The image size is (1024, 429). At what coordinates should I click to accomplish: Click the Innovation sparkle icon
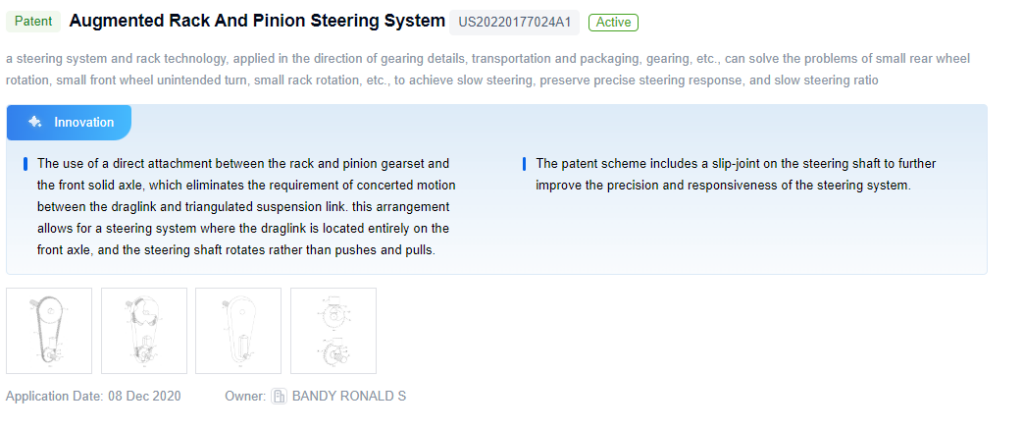click(x=35, y=122)
